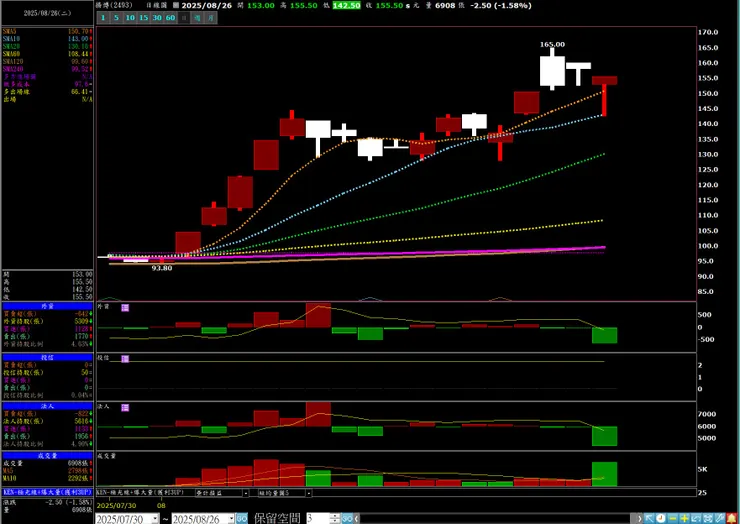Click the icon left of the pen tool

pos(708,518)
